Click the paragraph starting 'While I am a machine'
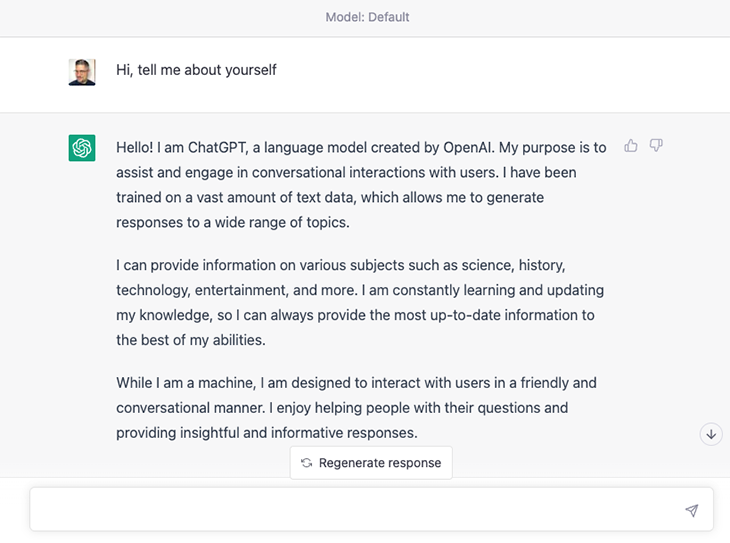The image size is (730, 543). pyautogui.click(x=356, y=408)
